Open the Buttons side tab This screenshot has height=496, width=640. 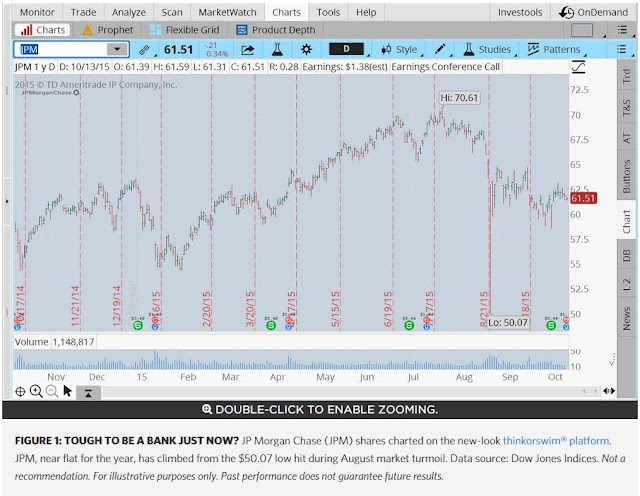[x=626, y=176]
